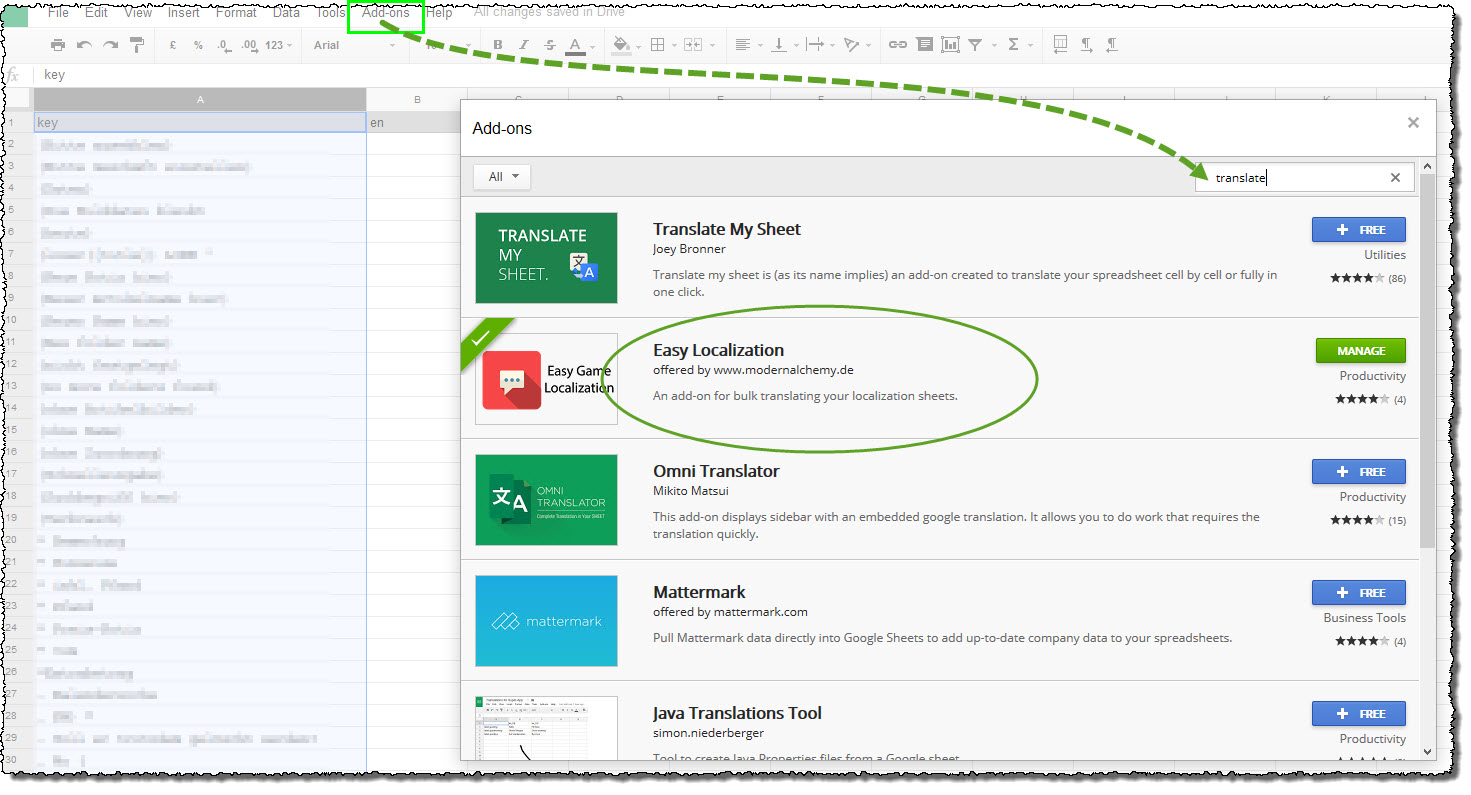Click the Translate My Sheet title
Image resolution: width=1471 pixels, height=795 pixels.
click(727, 229)
